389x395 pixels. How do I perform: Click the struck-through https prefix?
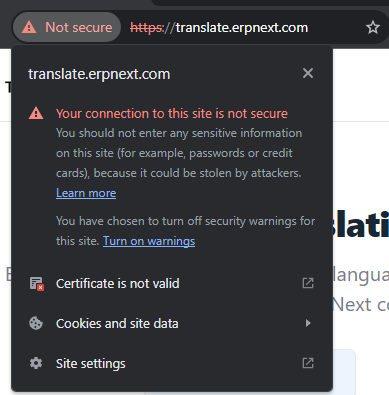(147, 28)
